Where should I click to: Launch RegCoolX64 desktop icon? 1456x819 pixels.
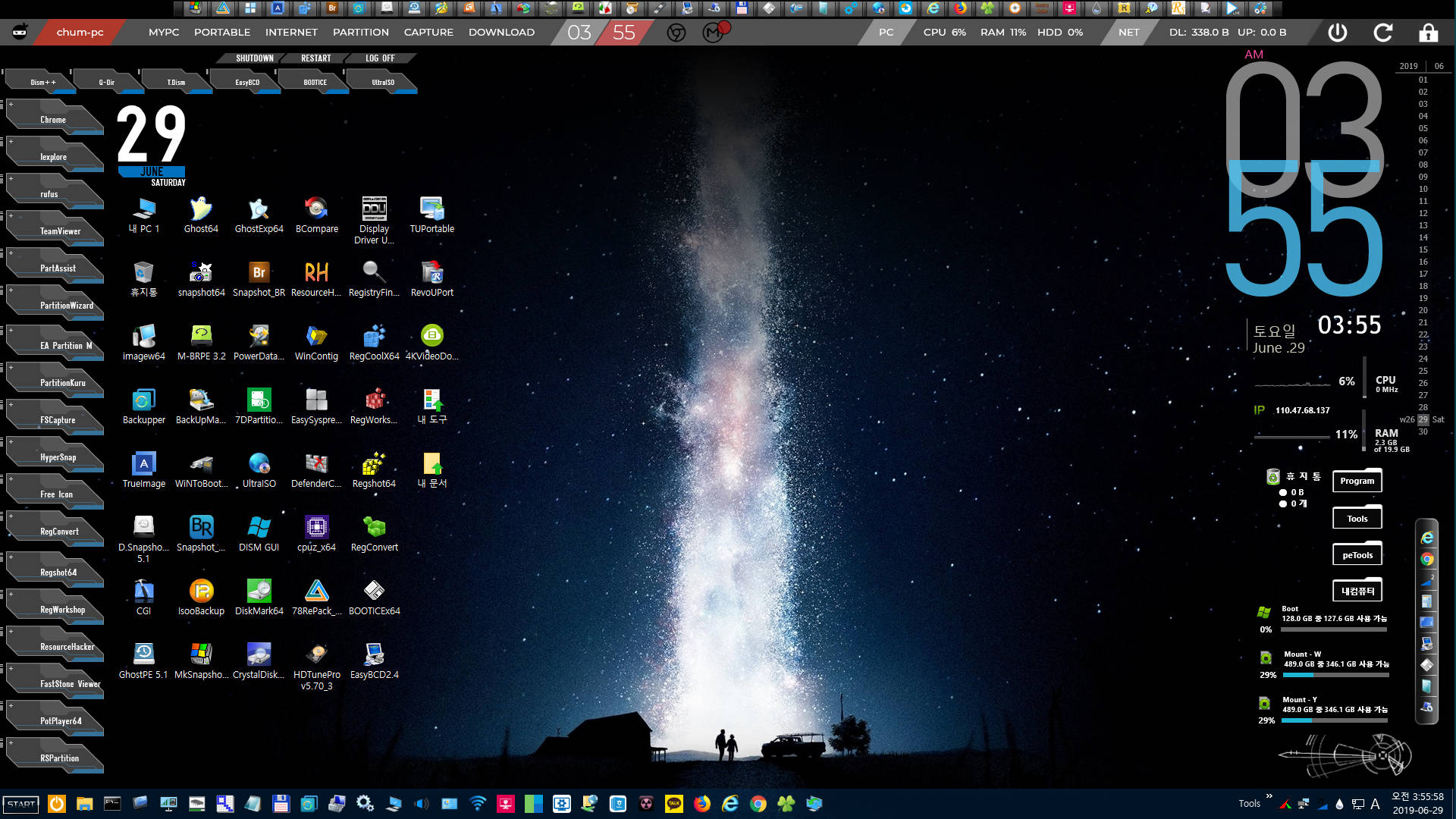[374, 343]
